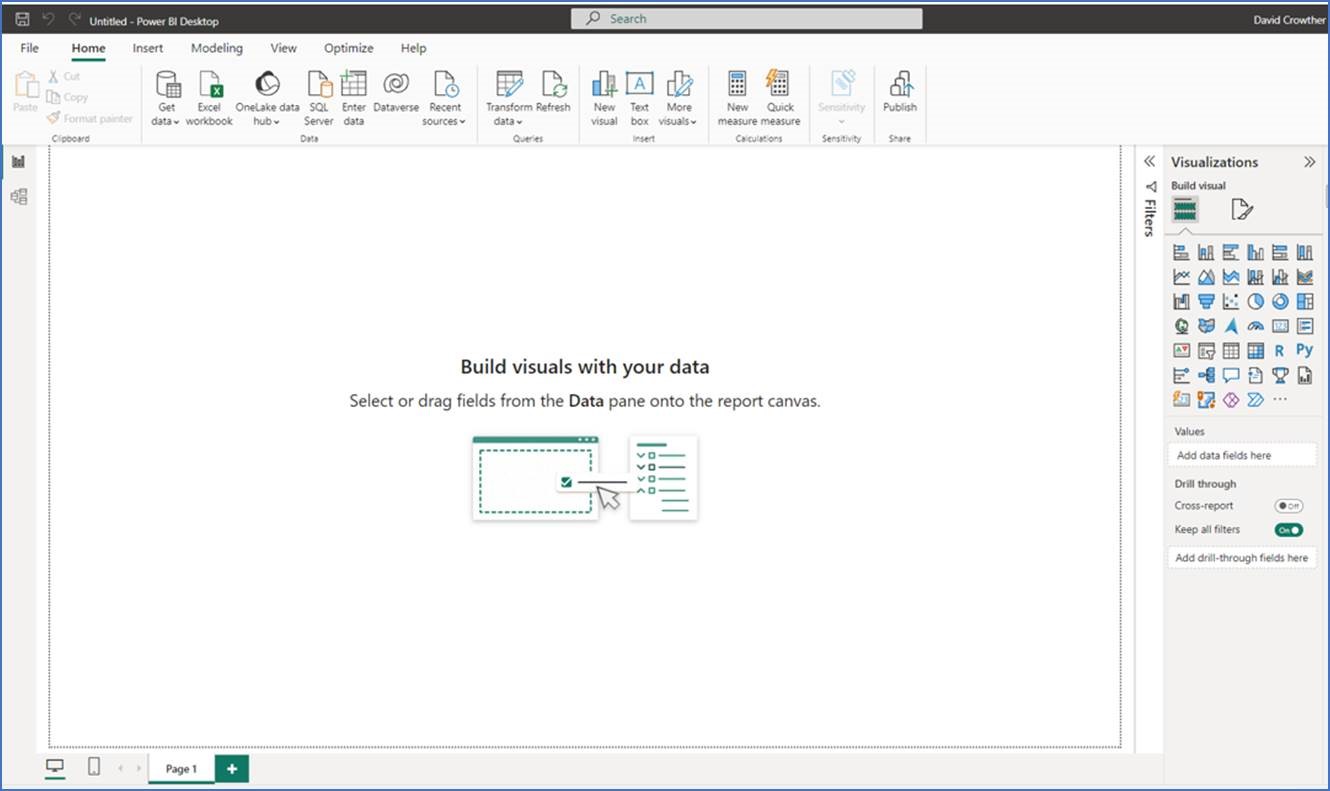Toggle the Cross-report drill through switch
This screenshot has width=1330, height=791.
[1289, 506]
